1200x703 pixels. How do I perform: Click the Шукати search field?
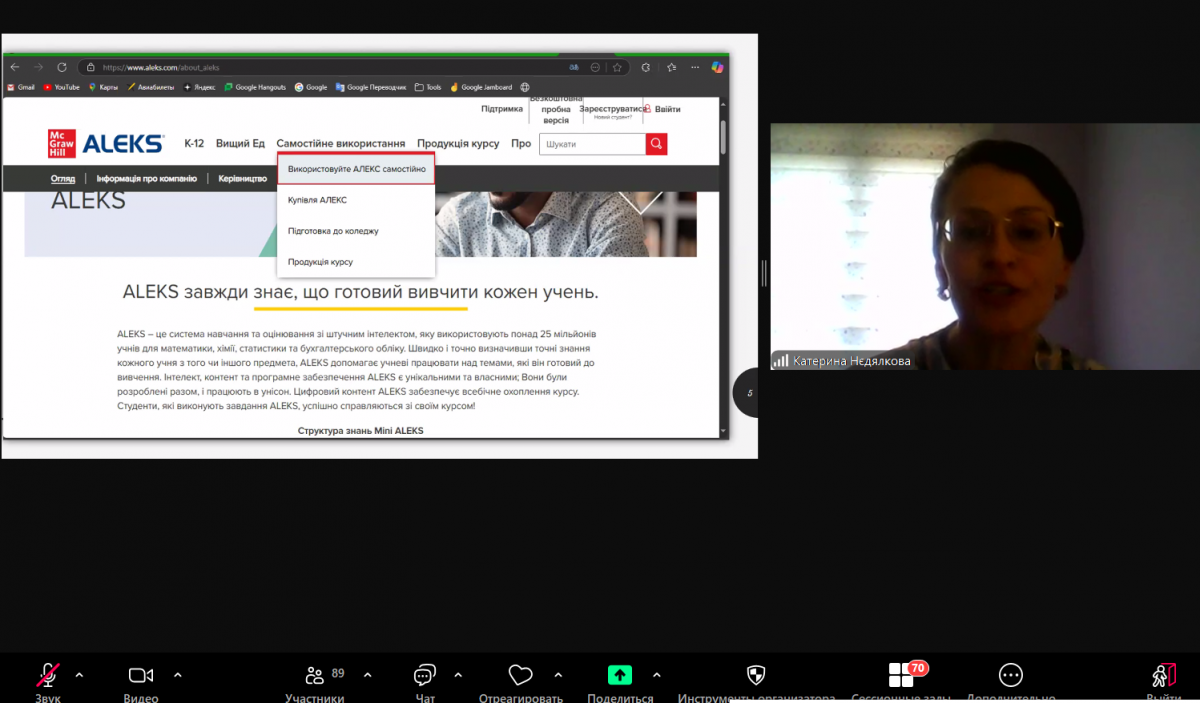click(592, 144)
